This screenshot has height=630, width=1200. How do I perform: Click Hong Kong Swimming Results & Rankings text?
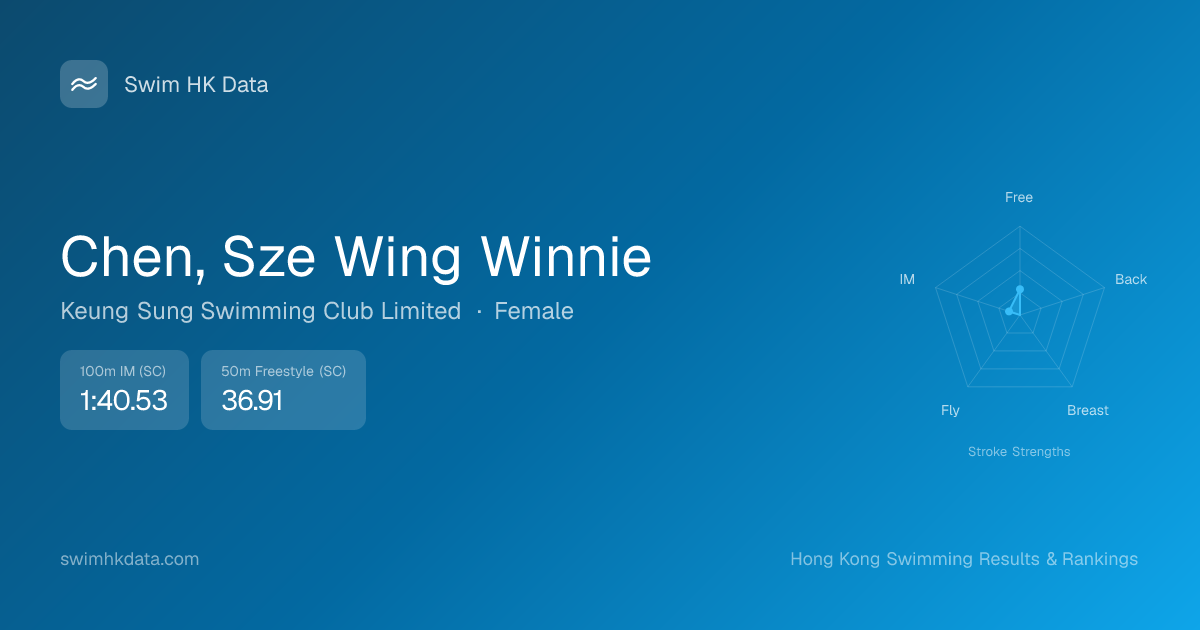[964, 559]
